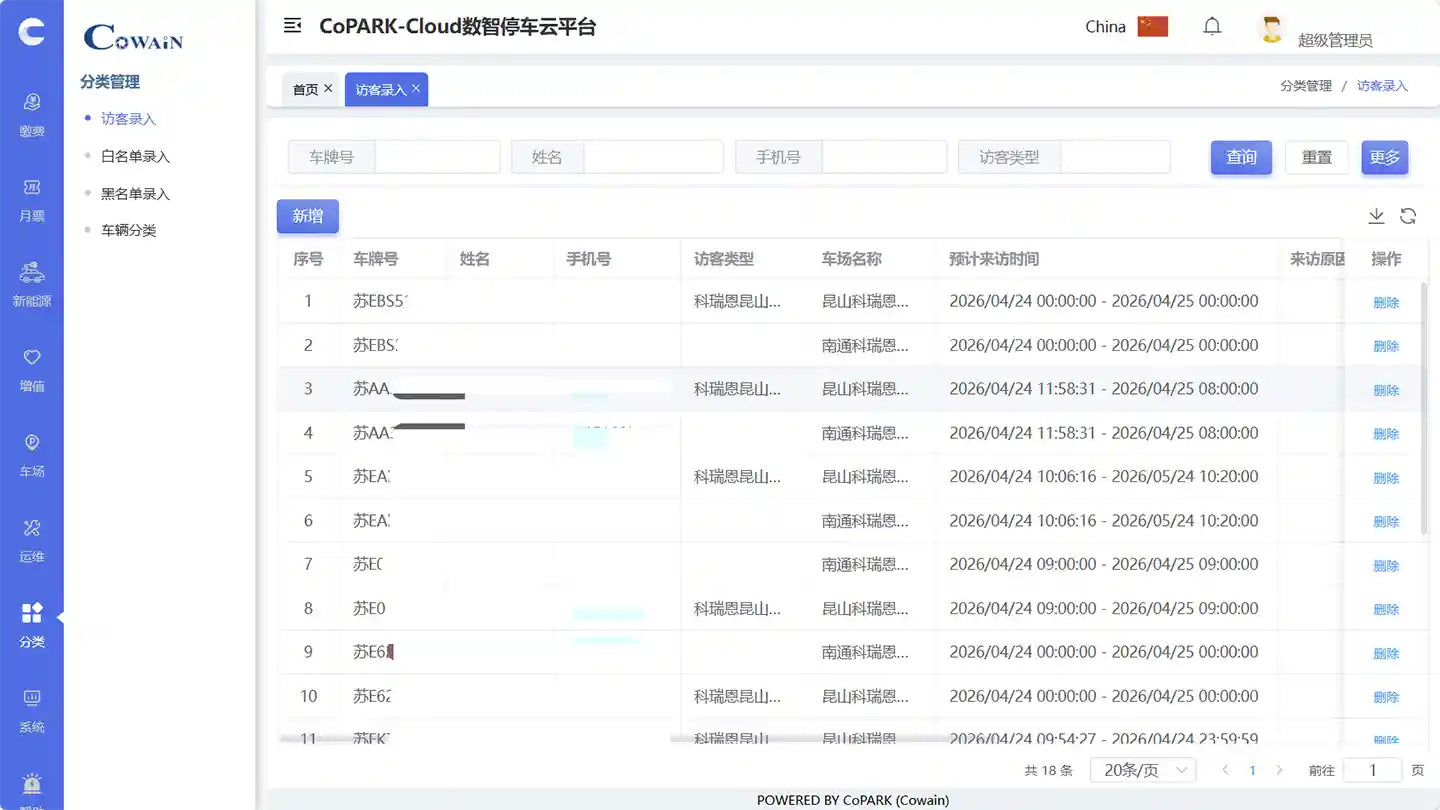Close the 首页 tab
This screenshot has height=810, width=1440.
tap(328, 88)
